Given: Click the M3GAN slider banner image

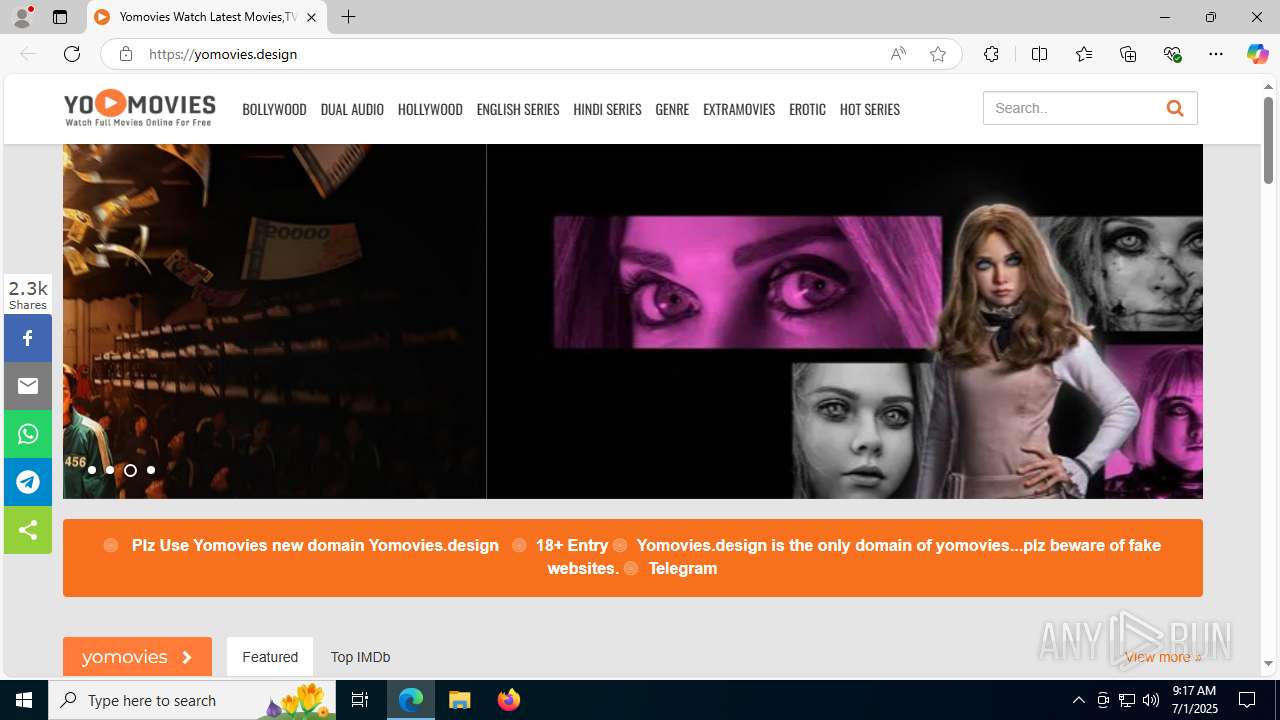Looking at the screenshot, I should click(845, 321).
